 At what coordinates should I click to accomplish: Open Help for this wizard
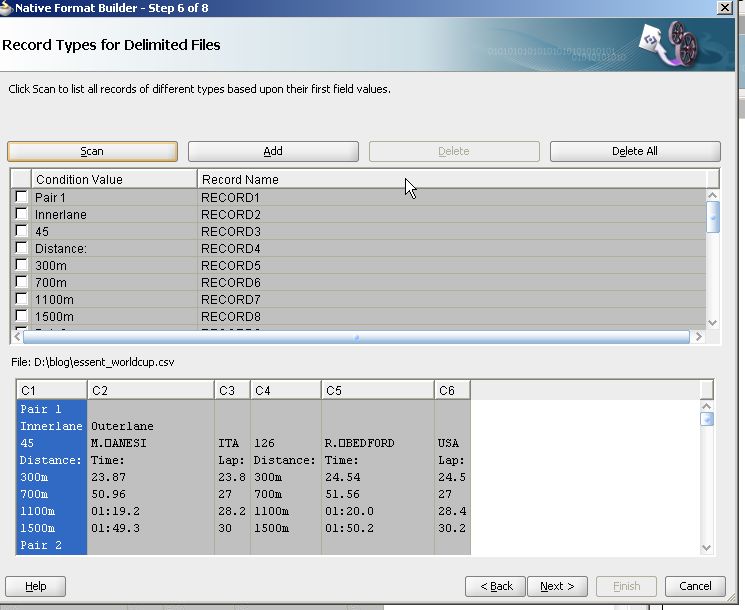click(36, 586)
